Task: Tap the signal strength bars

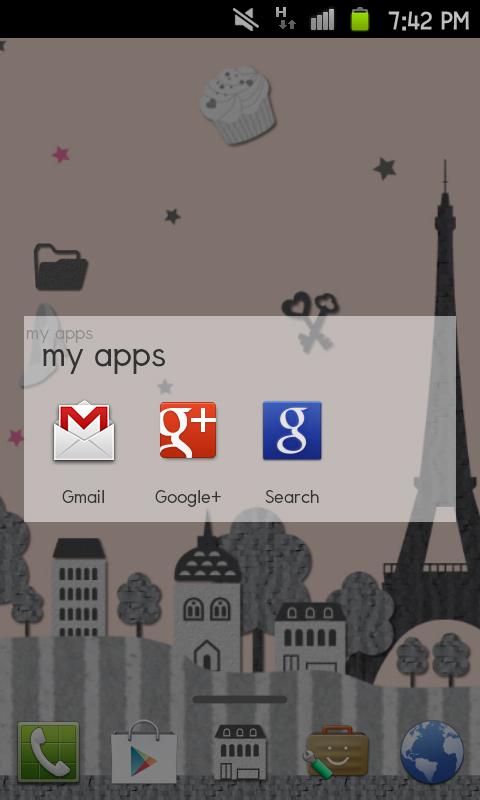Action: click(322, 20)
